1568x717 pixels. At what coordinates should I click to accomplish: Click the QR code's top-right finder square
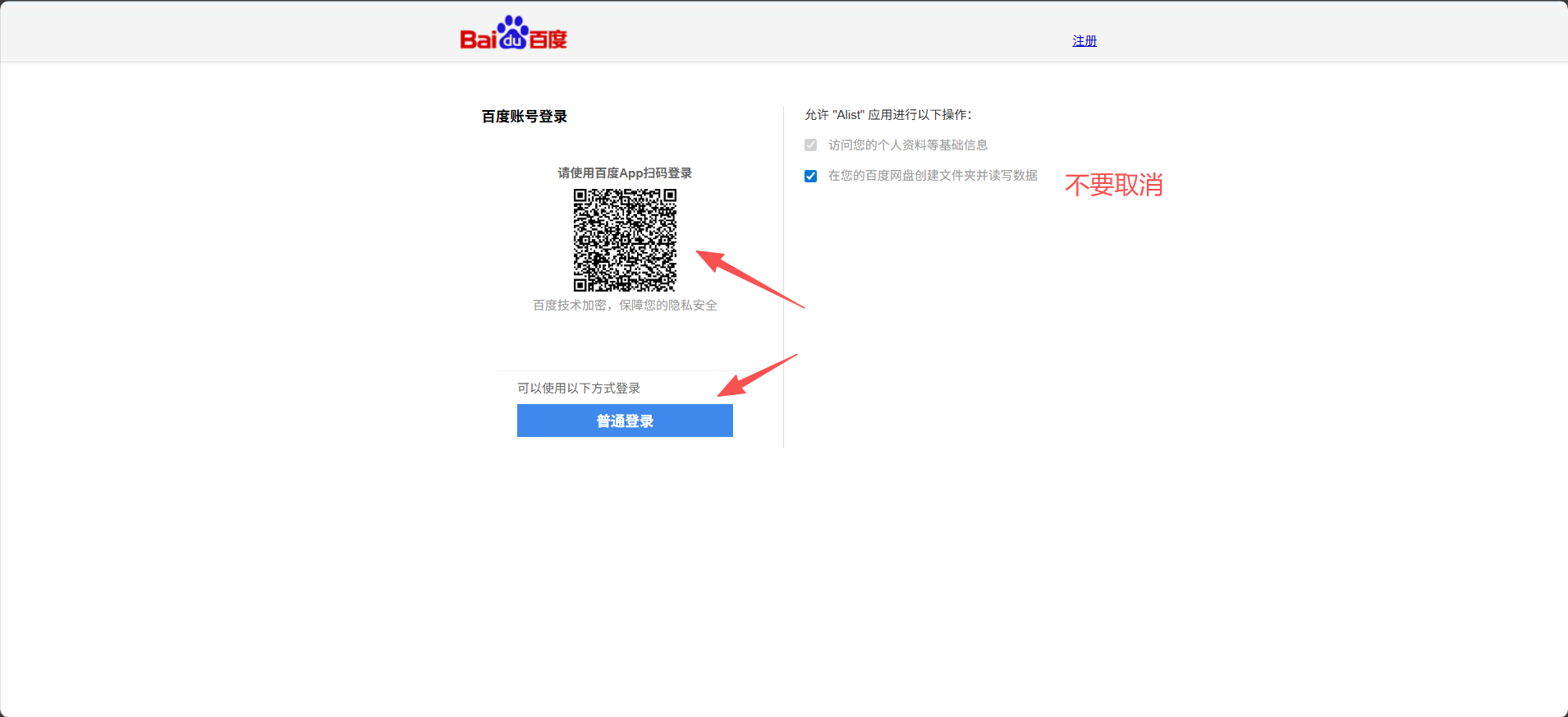[670, 195]
